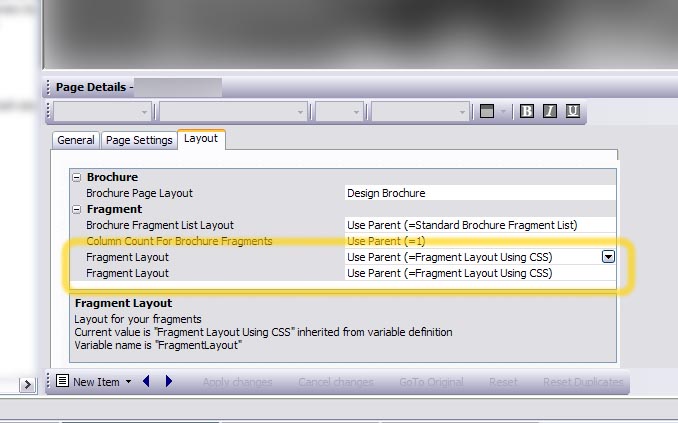678x423 pixels.
Task: Click the Design Brochure value field
Action: 478,193
